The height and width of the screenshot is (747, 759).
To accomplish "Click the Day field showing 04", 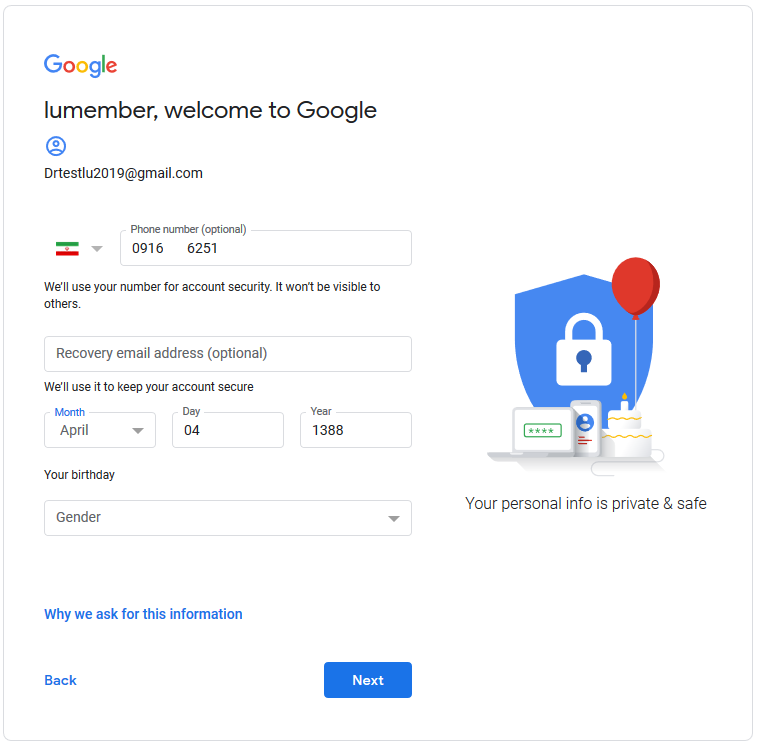I will click(228, 430).
